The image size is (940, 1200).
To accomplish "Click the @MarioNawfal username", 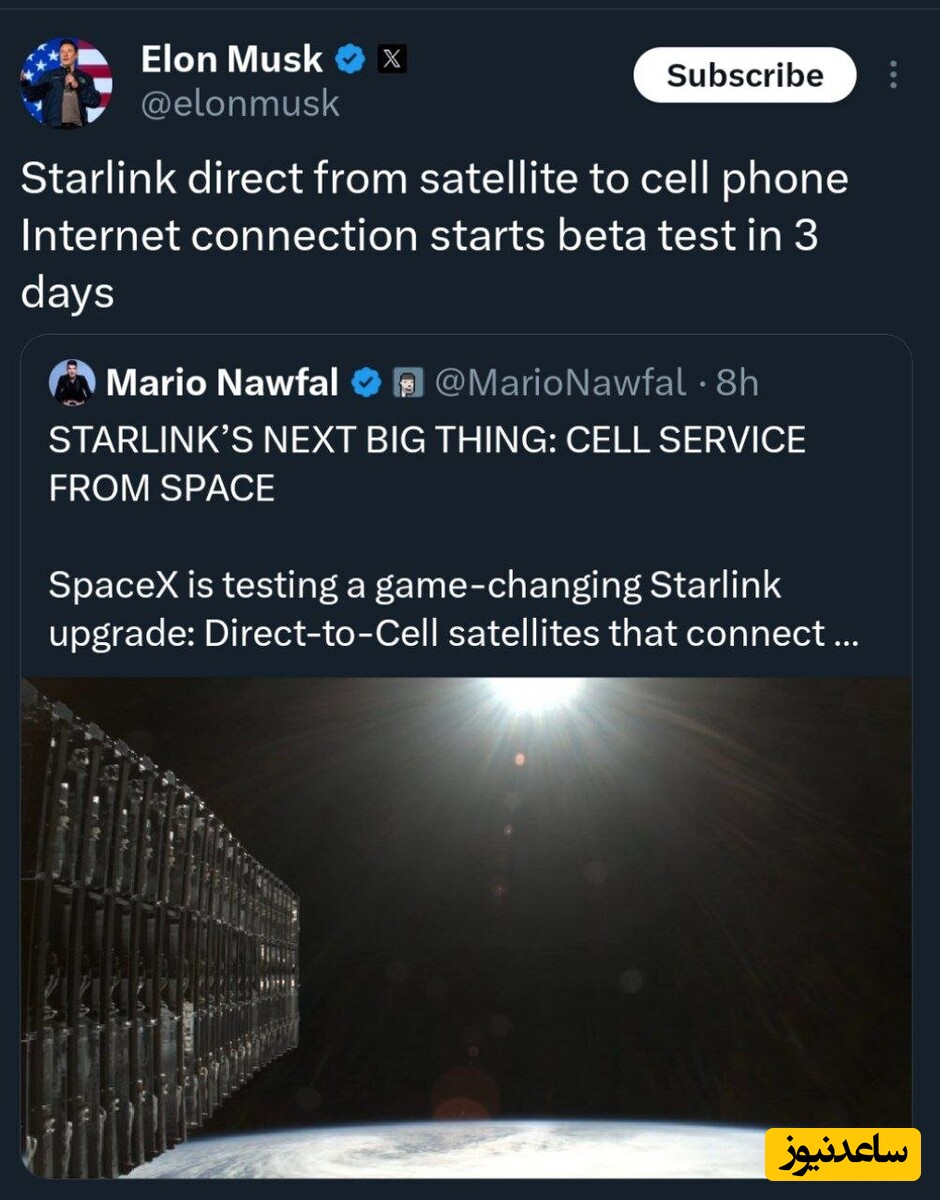I will 556,381.
